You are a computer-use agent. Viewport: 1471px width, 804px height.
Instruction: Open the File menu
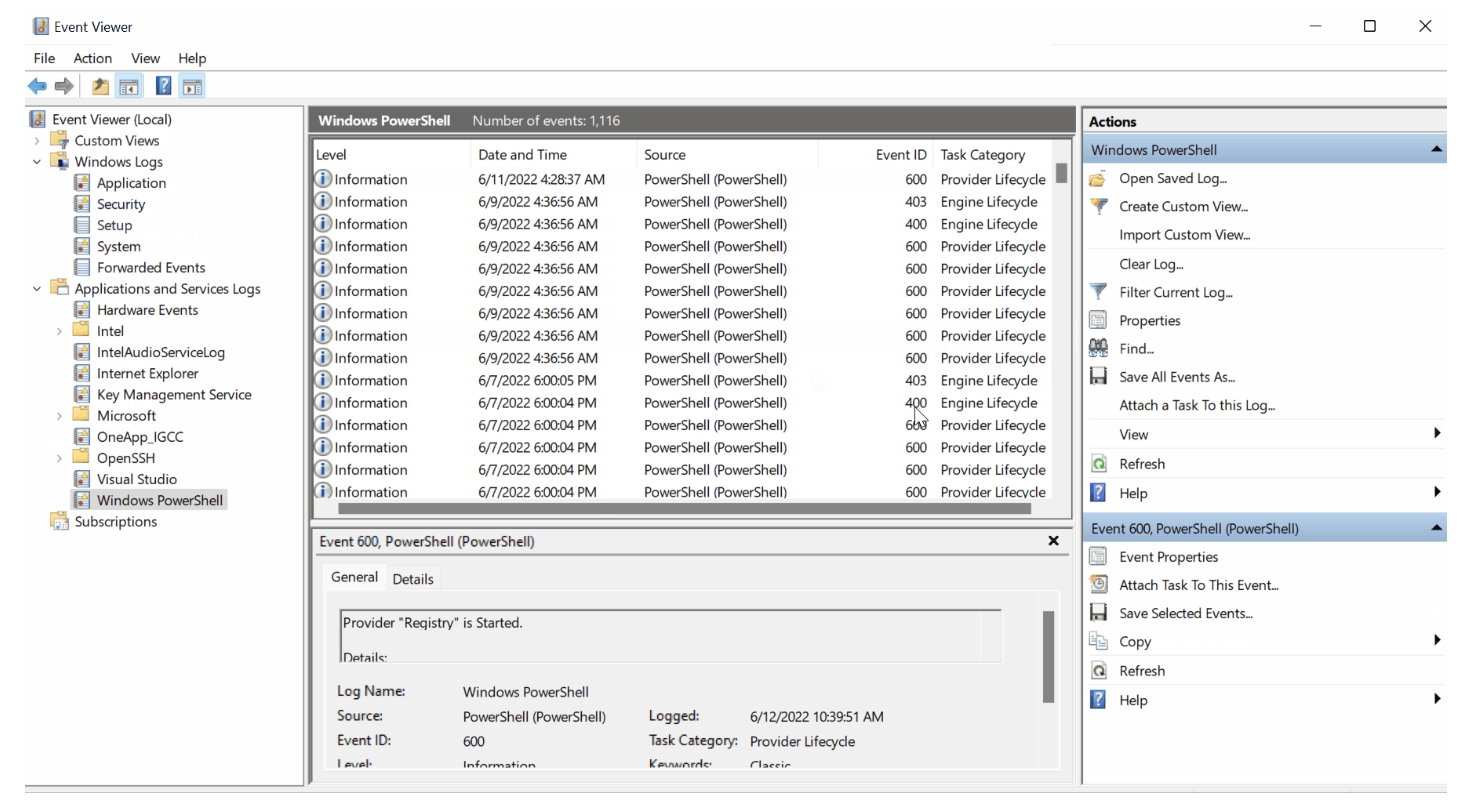pyautogui.click(x=44, y=58)
